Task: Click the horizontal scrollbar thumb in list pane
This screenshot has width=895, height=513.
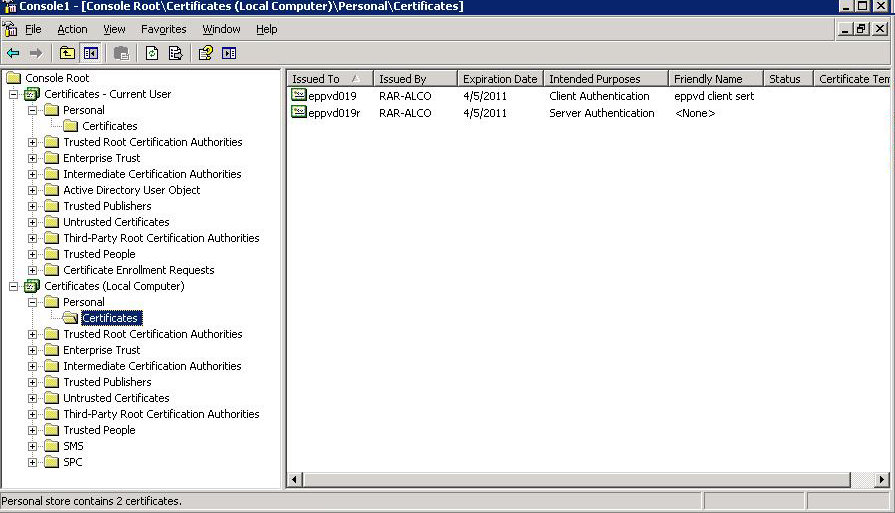Action: pos(576,479)
